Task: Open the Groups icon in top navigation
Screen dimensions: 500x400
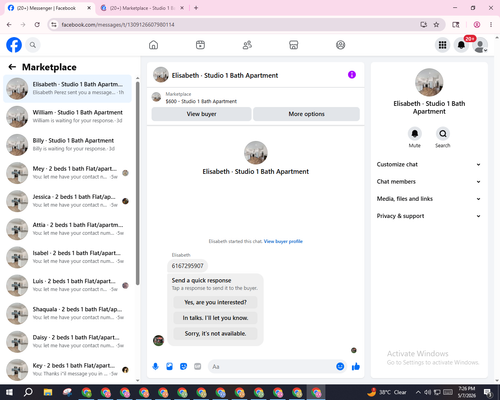Action: tap(340, 45)
